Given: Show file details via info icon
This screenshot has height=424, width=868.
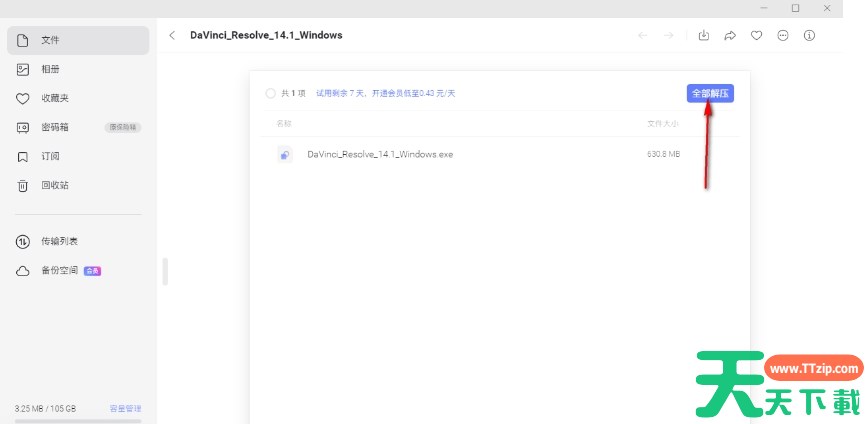Looking at the screenshot, I should tap(810, 35).
